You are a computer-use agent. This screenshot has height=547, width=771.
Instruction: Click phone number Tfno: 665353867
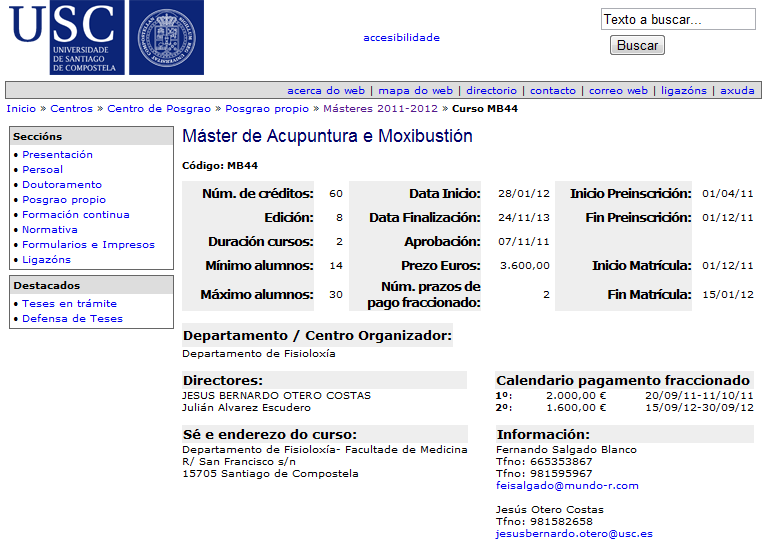click(544, 462)
